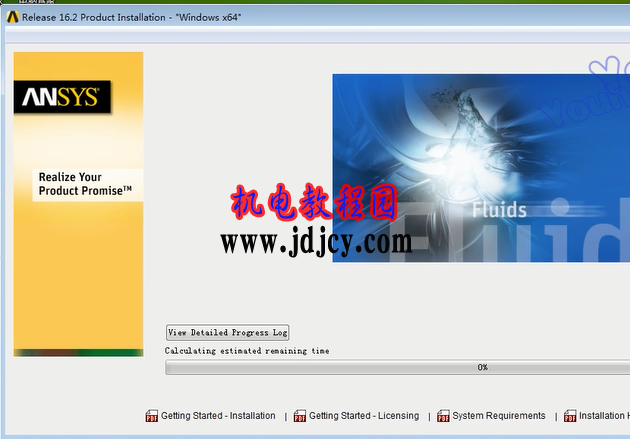The image size is (630, 439).
Task: Click the Fluids product banner image
Action: (x=481, y=168)
